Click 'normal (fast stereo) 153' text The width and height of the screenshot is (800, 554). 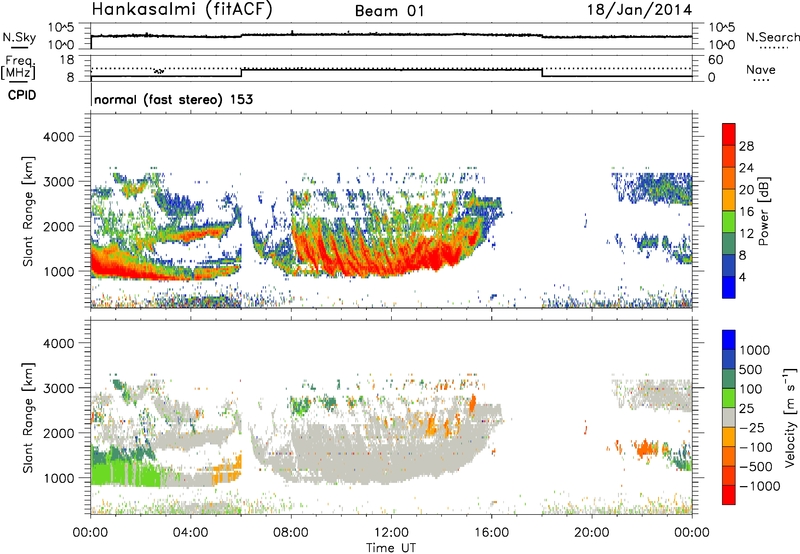[173, 99]
